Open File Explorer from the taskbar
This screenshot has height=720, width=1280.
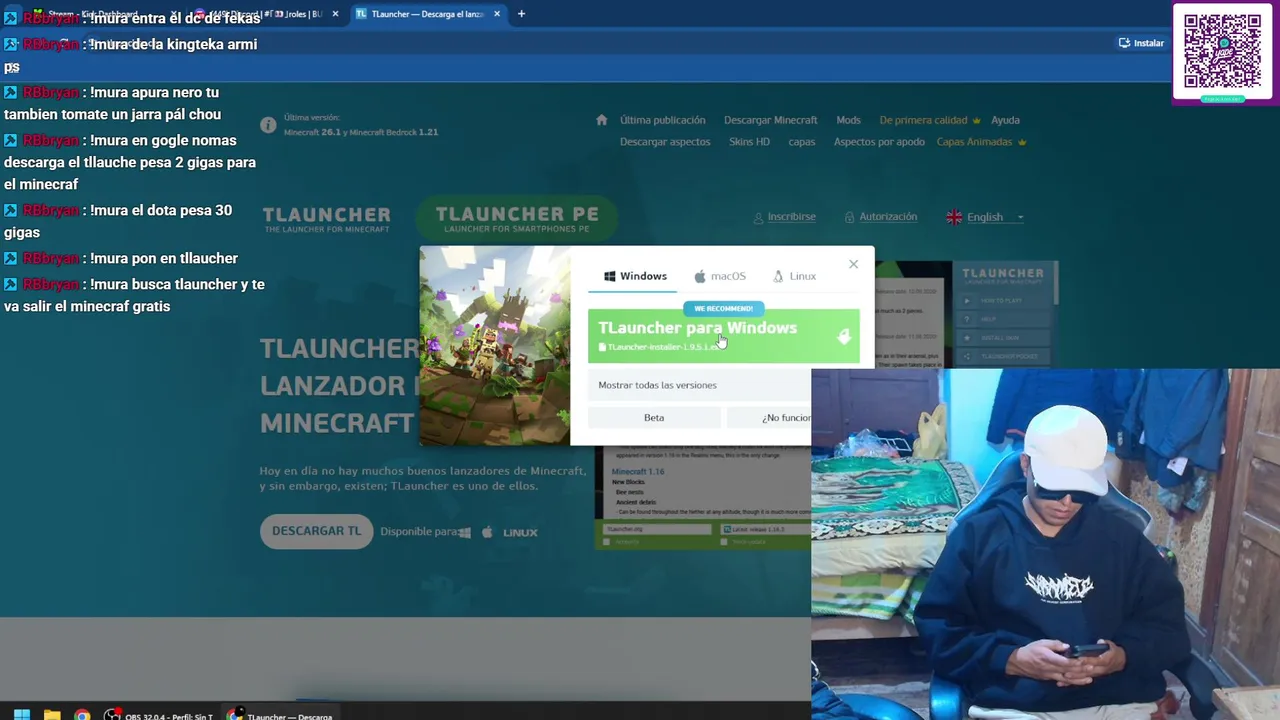pyautogui.click(x=52, y=715)
